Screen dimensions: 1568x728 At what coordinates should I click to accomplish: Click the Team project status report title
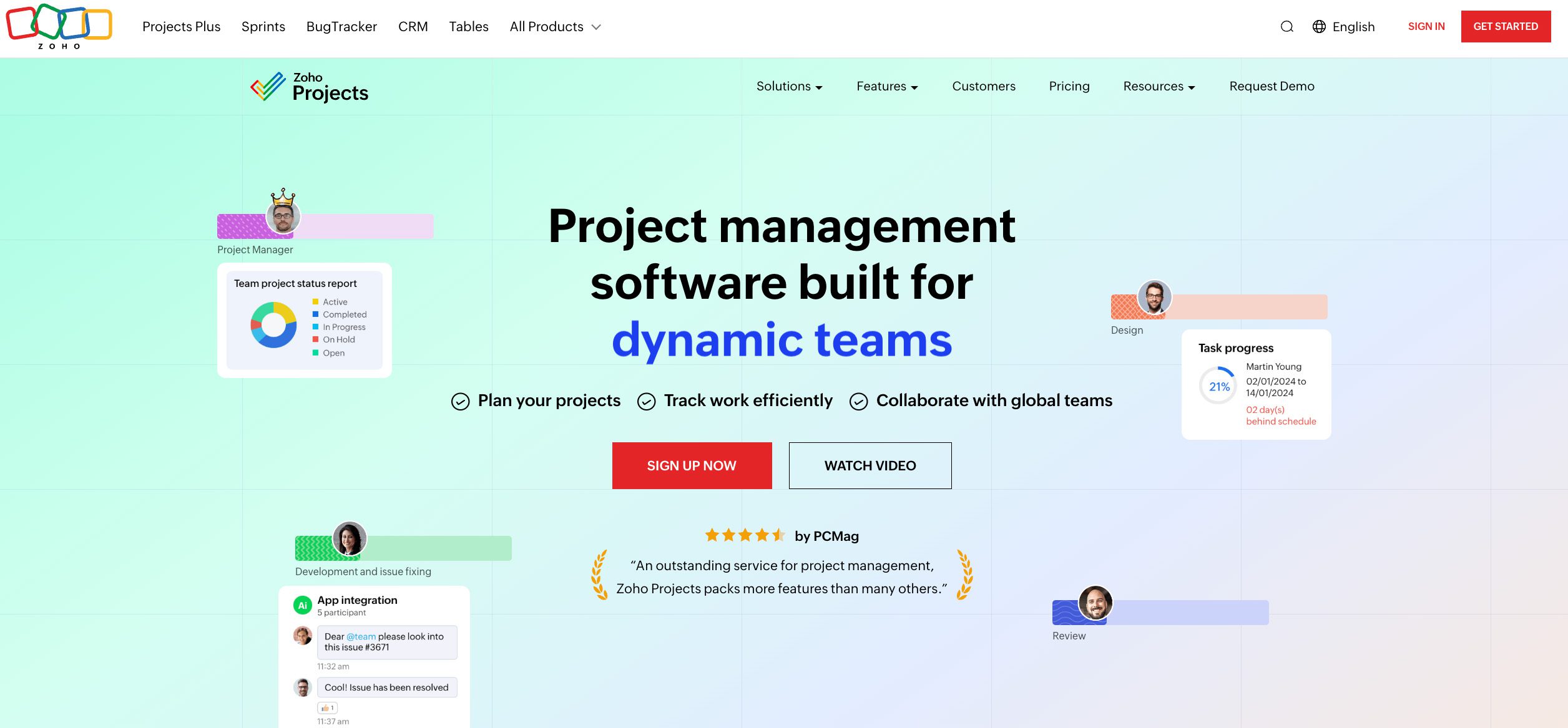[295, 283]
